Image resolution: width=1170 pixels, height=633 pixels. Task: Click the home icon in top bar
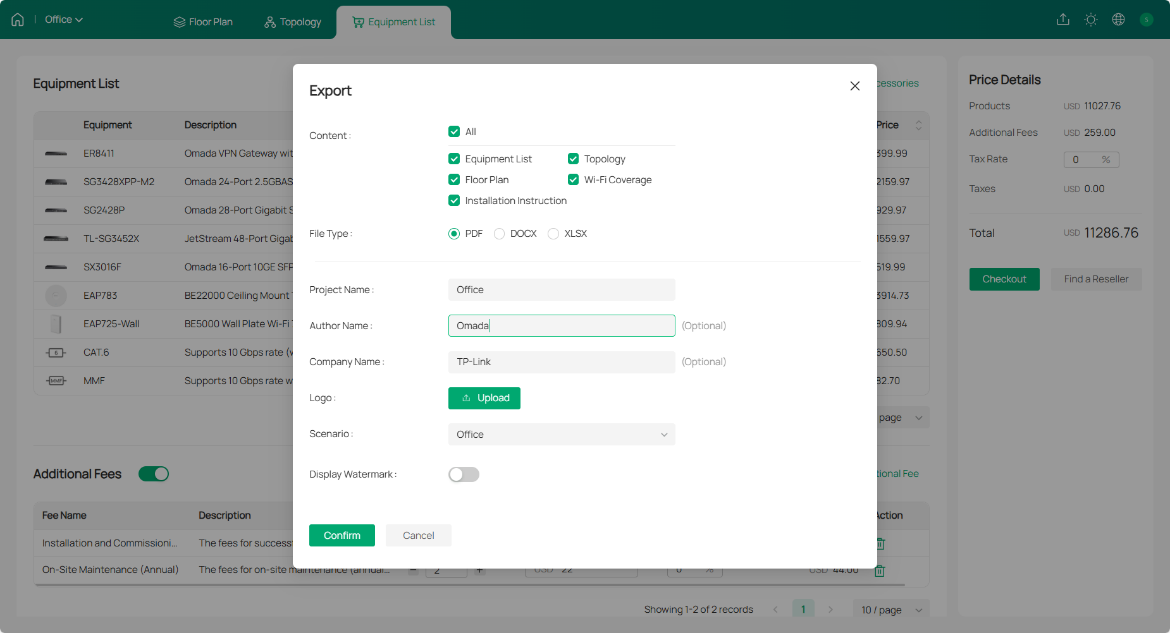17,20
